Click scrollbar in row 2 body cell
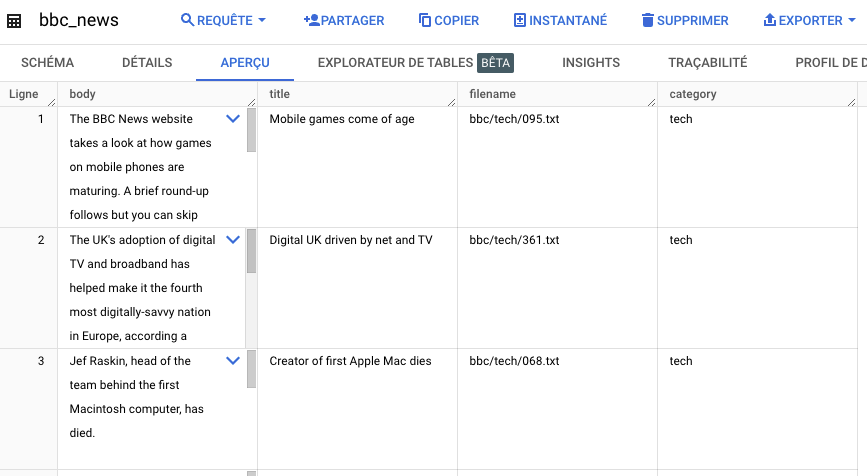Viewport: 867px width, 476px height. (251, 251)
